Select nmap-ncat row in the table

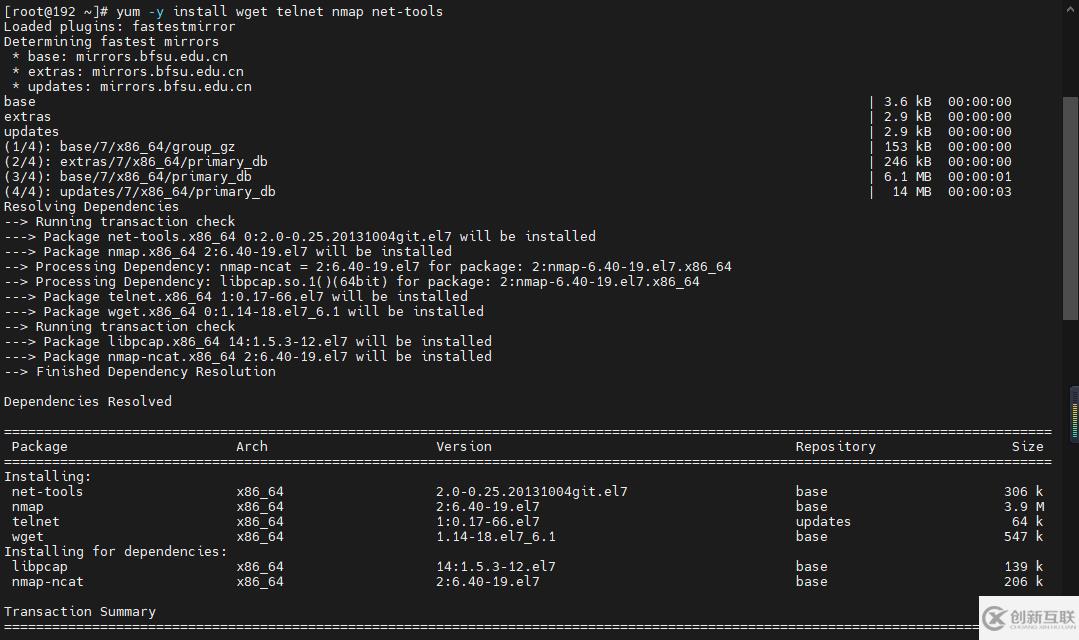pyautogui.click(x=47, y=582)
